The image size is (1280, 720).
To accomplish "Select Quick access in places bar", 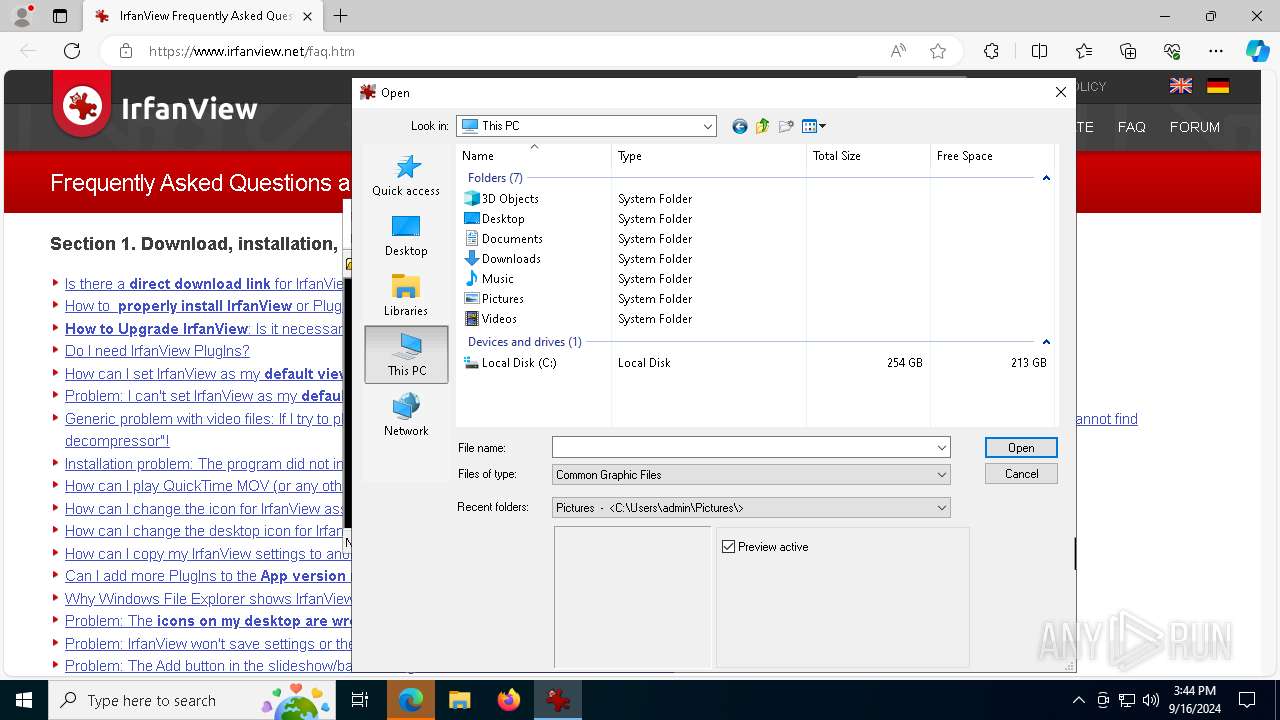I will (406, 176).
